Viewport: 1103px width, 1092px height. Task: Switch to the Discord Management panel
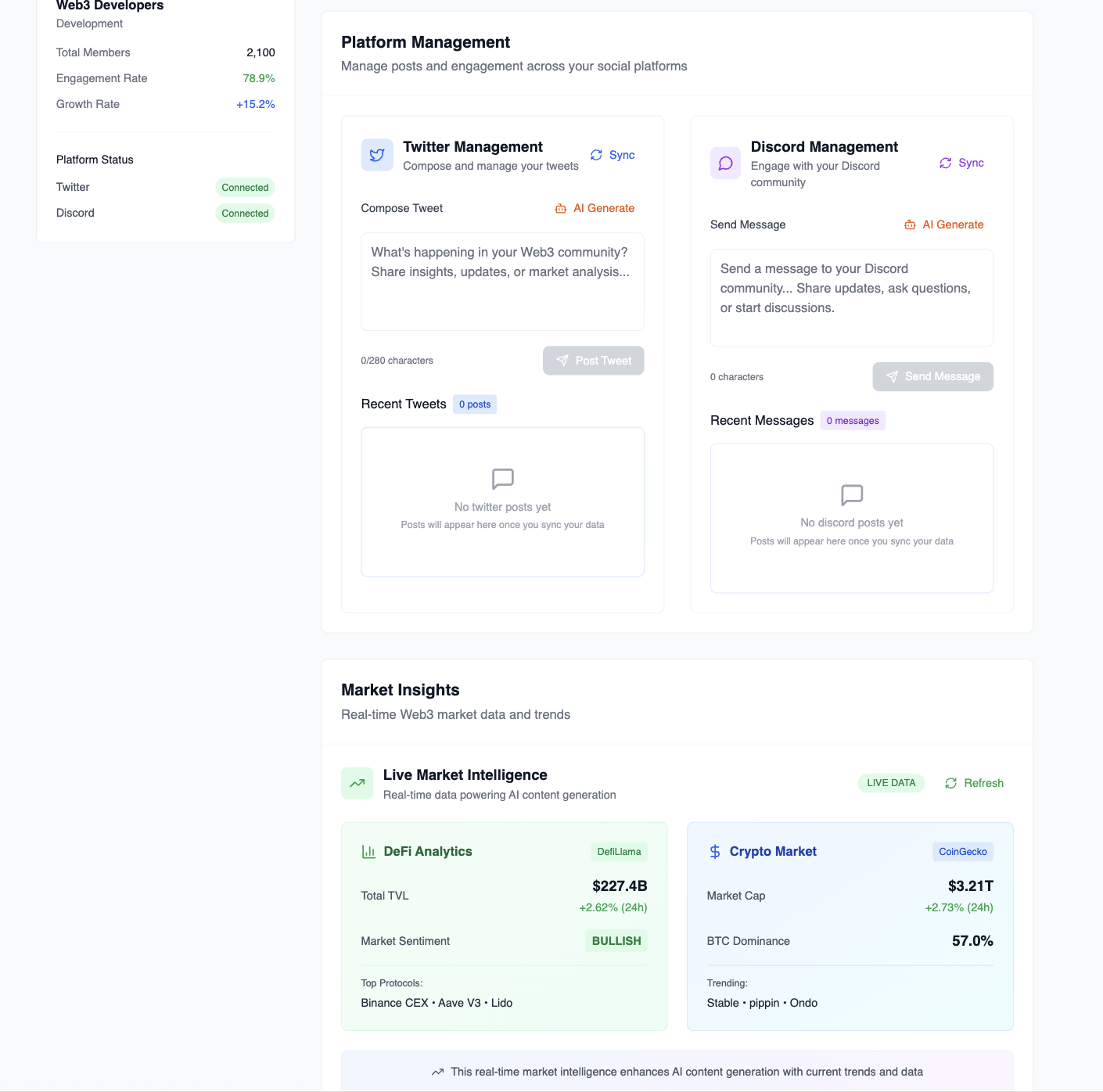pos(824,146)
